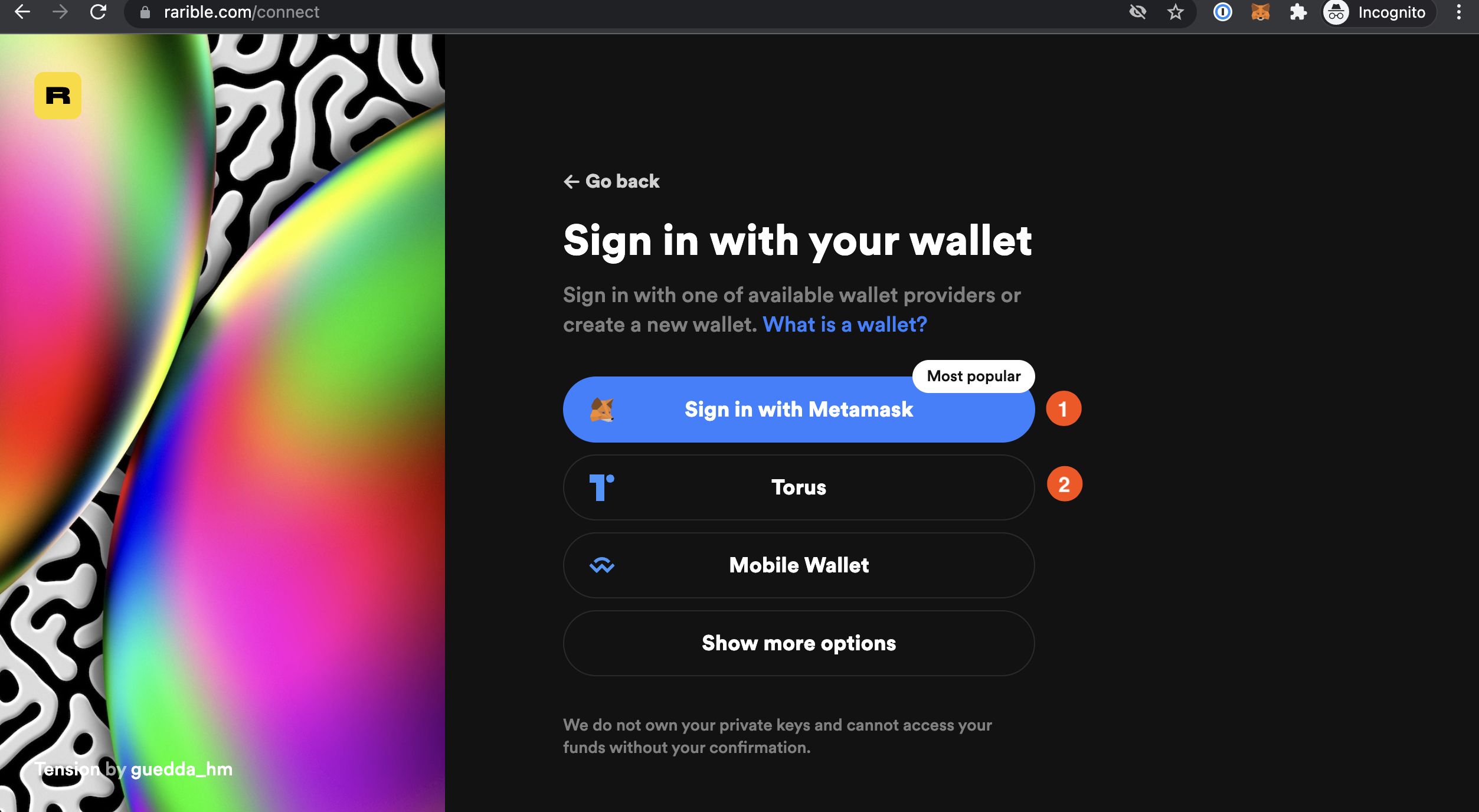Viewport: 1479px width, 812px height.
Task: Bookmark this page with the star icon
Action: point(1175,12)
